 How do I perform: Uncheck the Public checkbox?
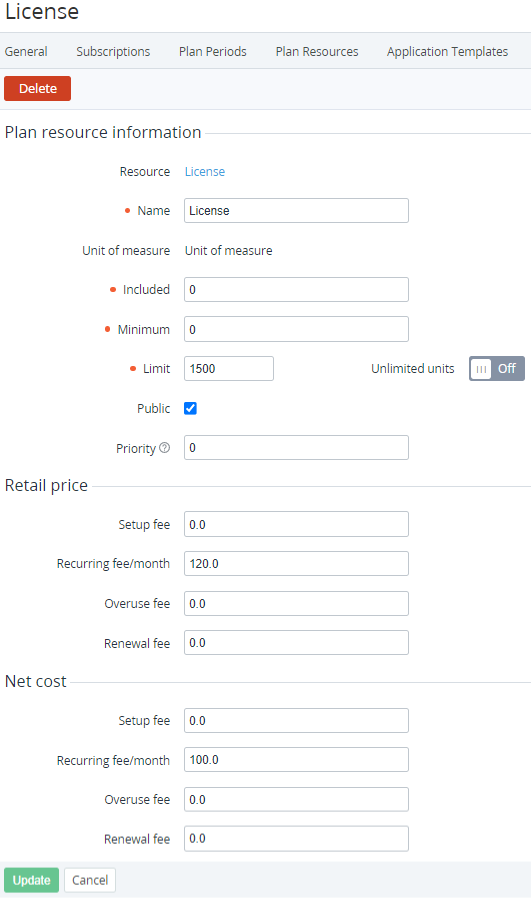pyautogui.click(x=190, y=408)
